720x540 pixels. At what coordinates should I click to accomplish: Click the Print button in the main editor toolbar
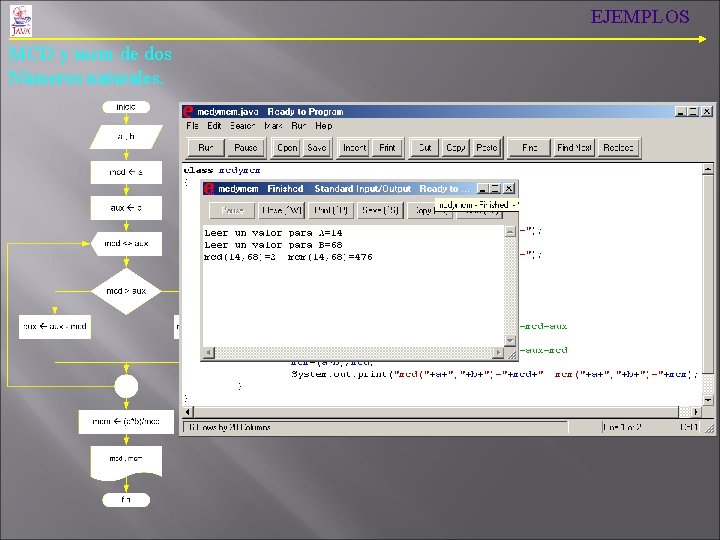387,148
